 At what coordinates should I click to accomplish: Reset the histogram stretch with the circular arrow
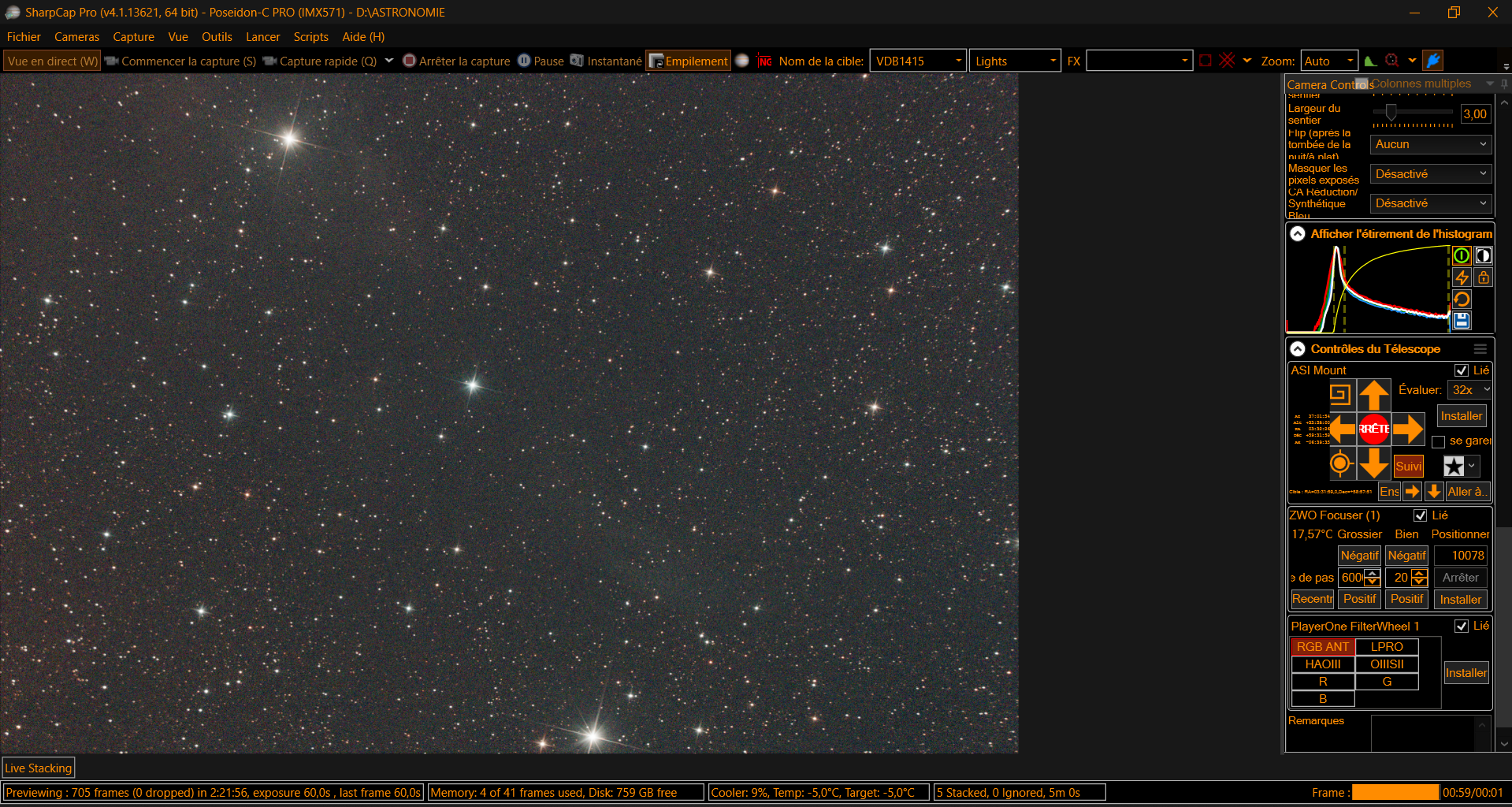click(x=1462, y=299)
